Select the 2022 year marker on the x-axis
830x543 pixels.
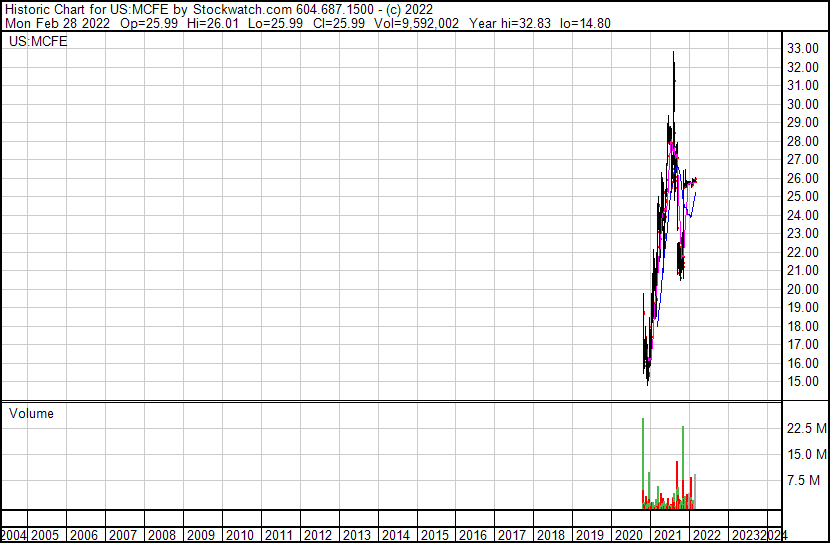[706, 535]
